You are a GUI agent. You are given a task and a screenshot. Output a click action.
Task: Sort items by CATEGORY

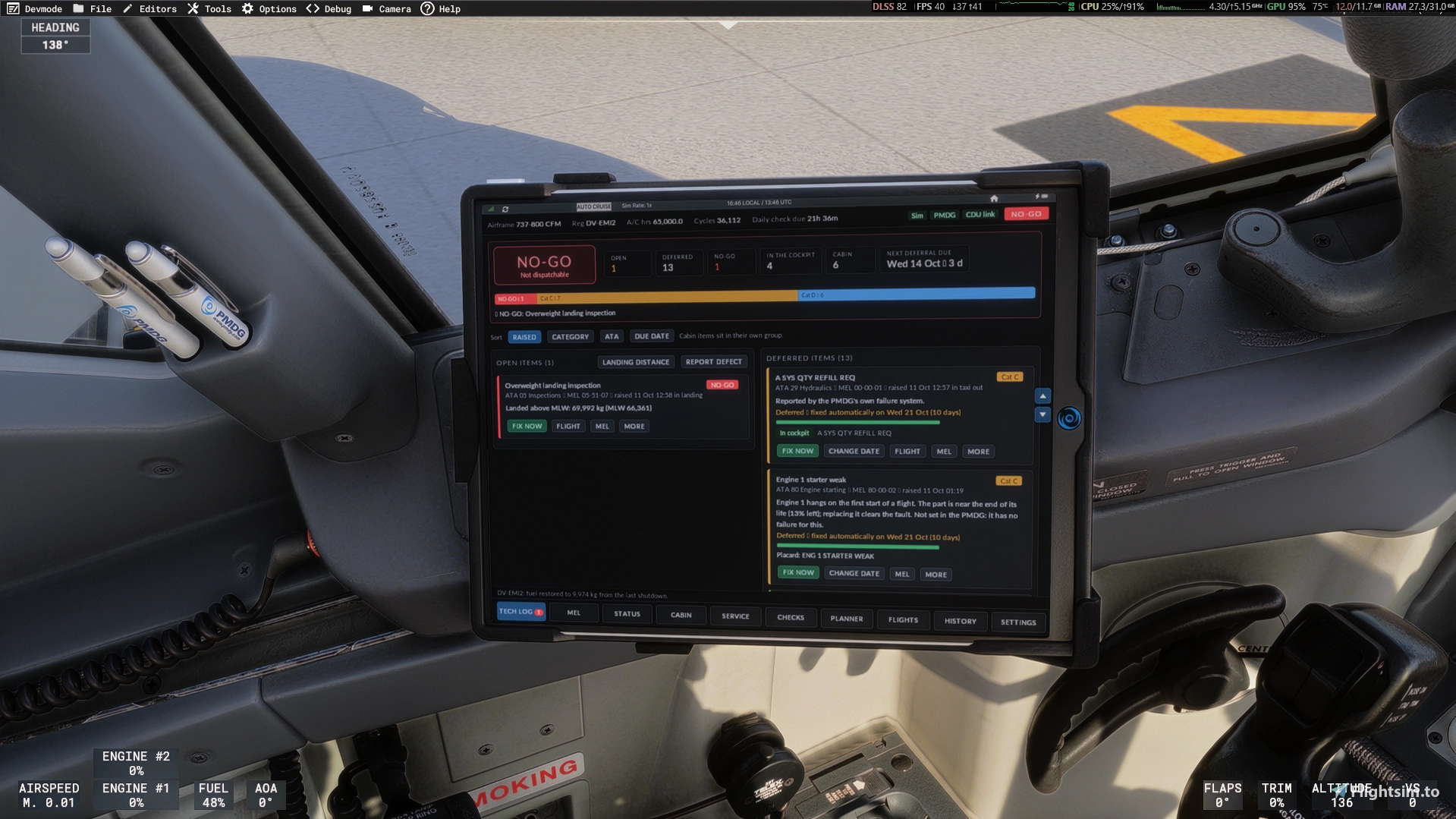pyautogui.click(x=570, y=336)
